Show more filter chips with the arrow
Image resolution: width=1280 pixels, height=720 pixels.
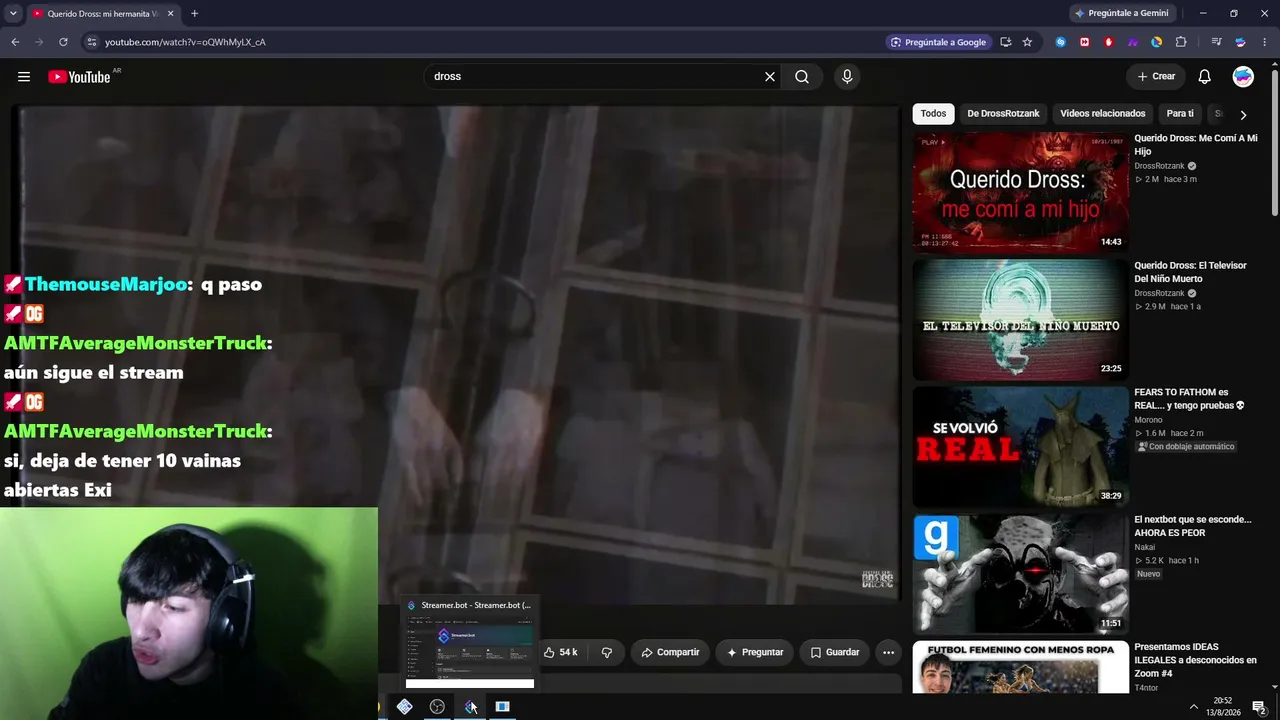[1243, 114]
